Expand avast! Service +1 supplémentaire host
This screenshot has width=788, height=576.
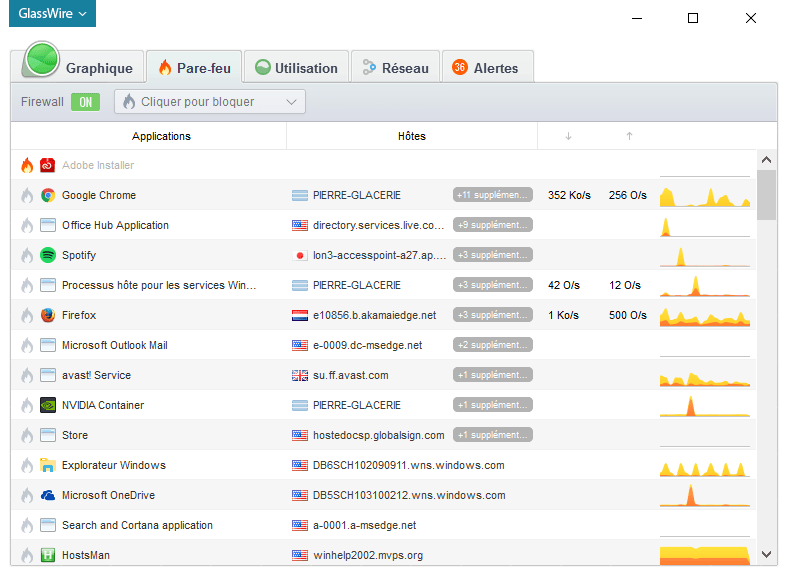[x=492, y=375]
